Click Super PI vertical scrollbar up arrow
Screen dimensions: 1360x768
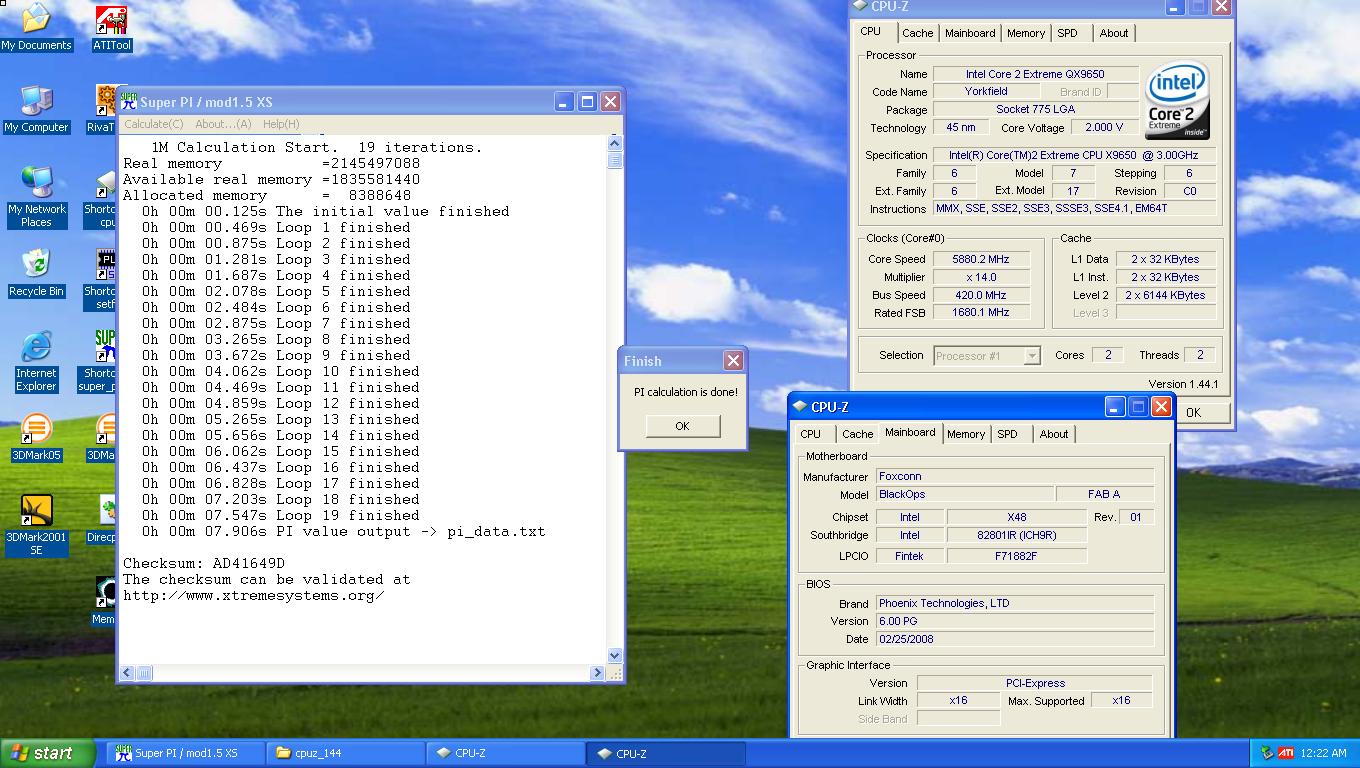pos(614,144)
